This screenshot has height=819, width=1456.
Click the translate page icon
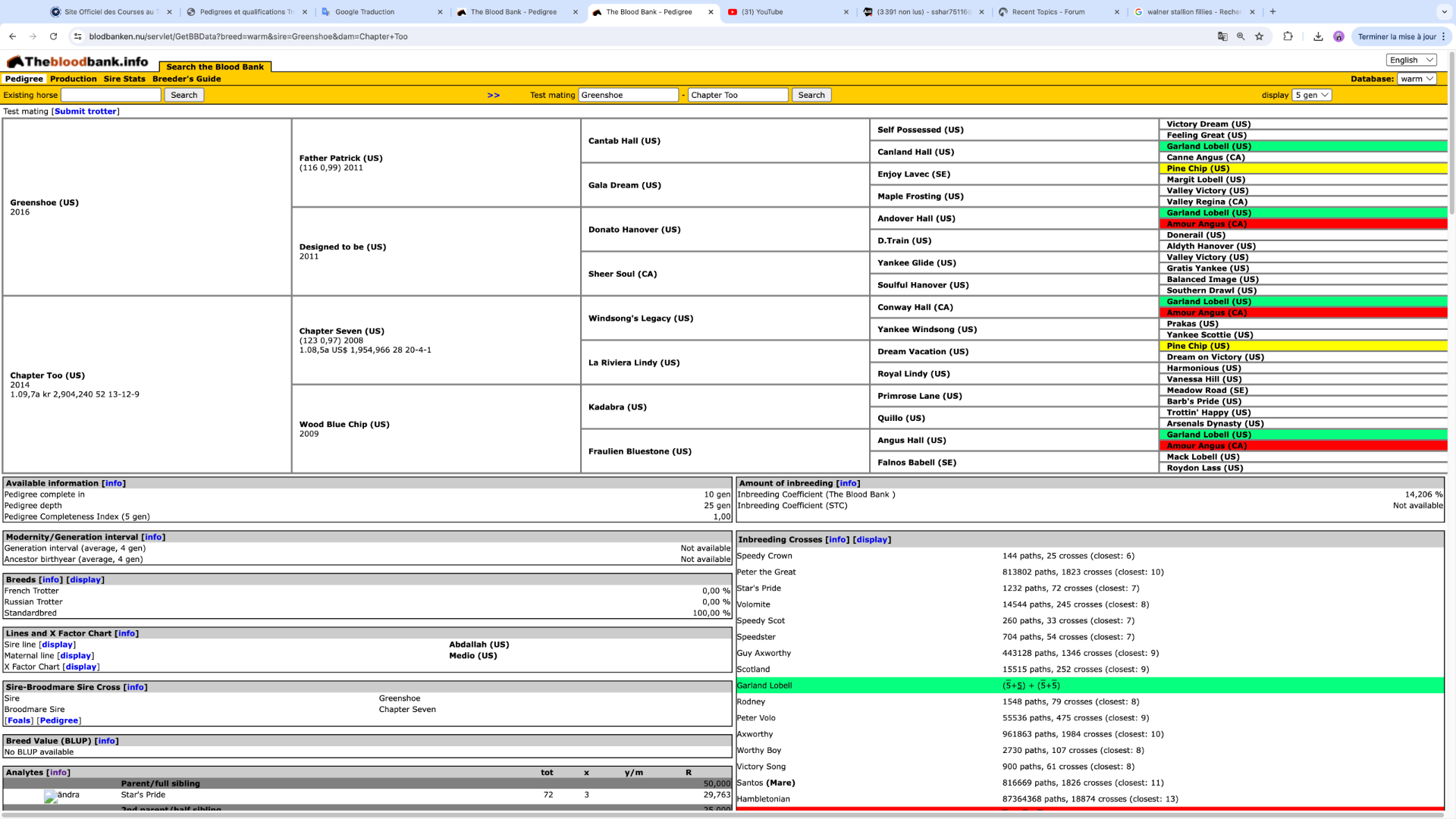(1222, 36)
